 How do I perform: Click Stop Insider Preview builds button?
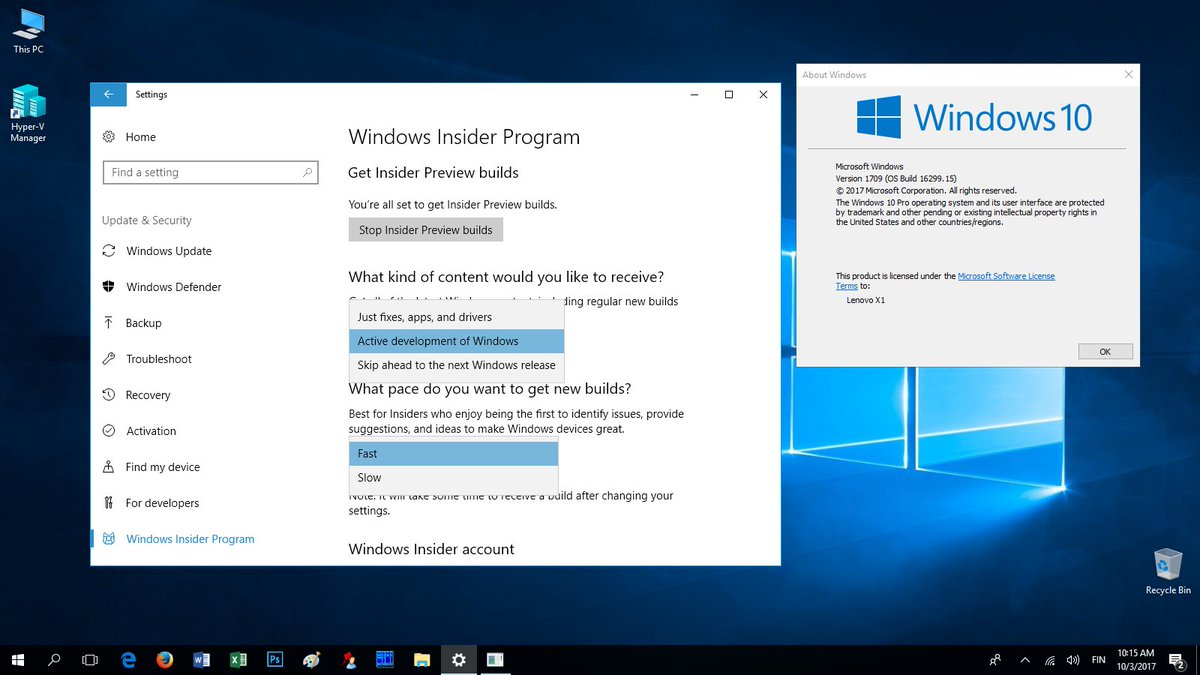[426, 230]
